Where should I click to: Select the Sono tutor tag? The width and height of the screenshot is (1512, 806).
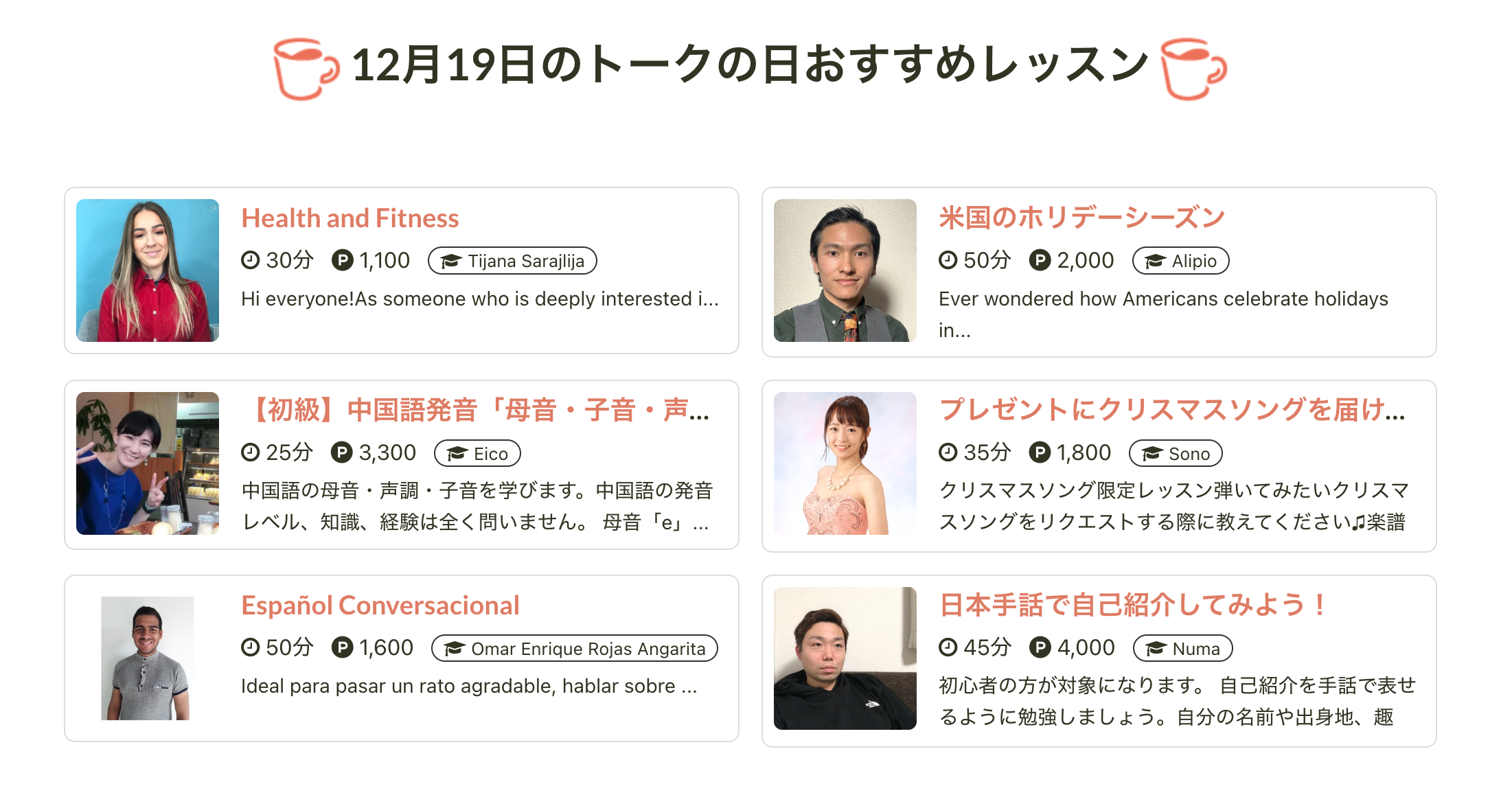(1176, 454)
